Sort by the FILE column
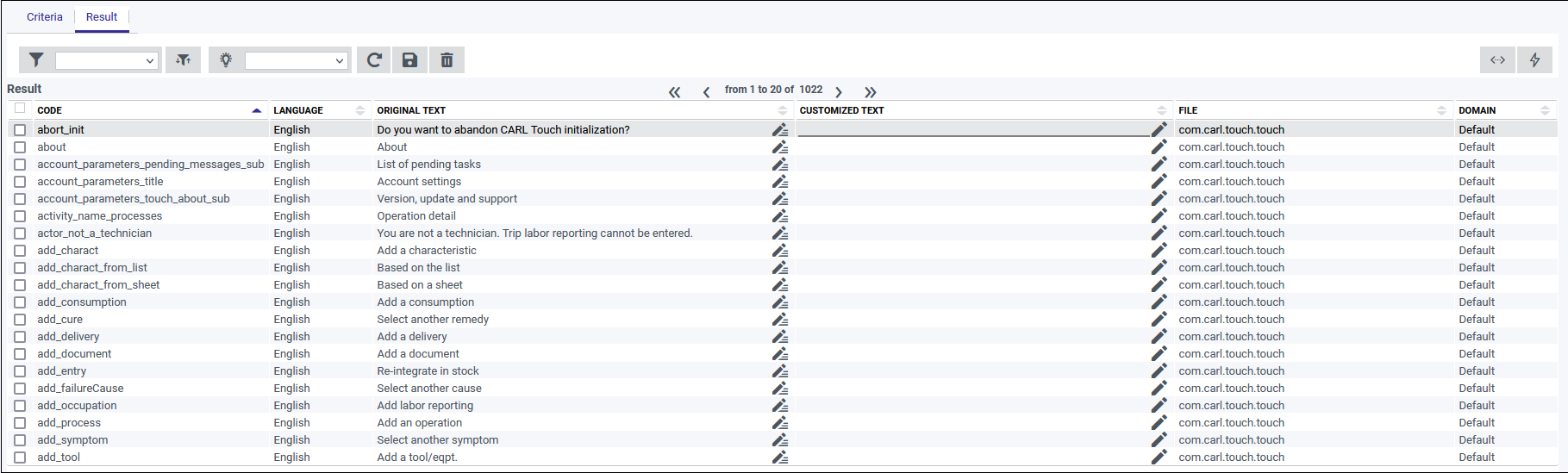The width and height of the screenshot is (1568, 473). (x=1441, y=110)
